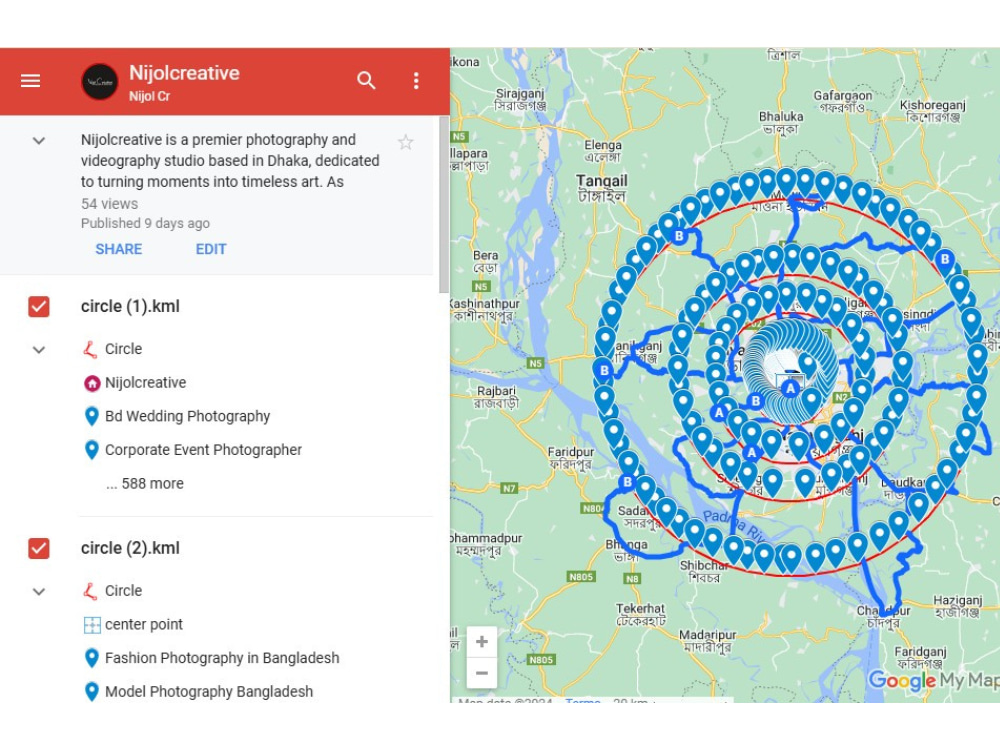Open the three-dot more options menu
Viewport: 1000px width, 750px height.
tap(416, 80)
